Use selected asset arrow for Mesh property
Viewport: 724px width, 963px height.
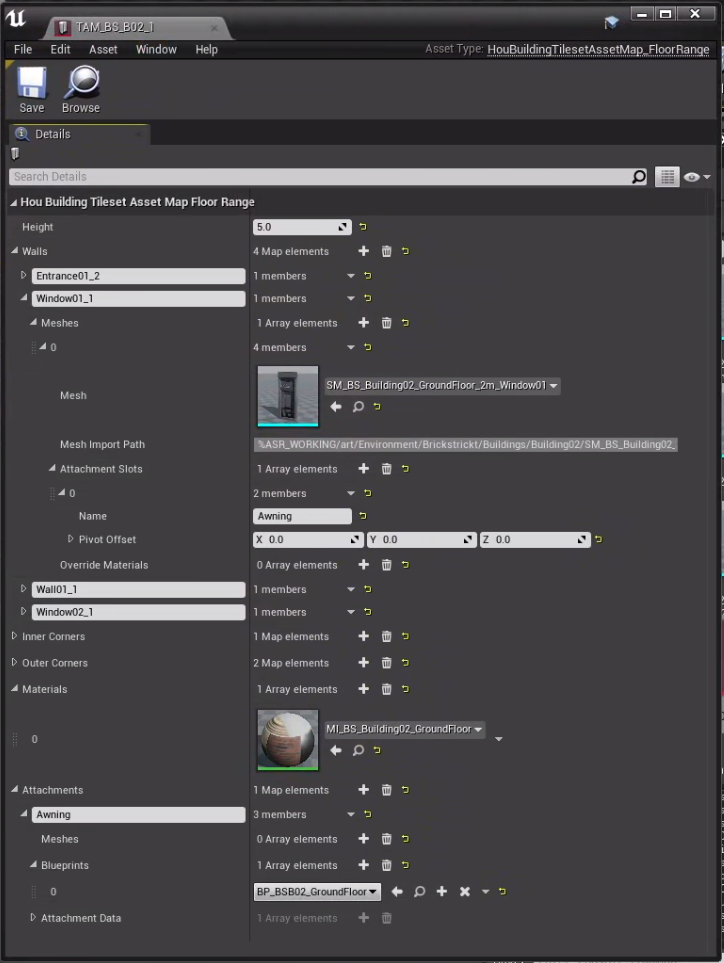pos(336,407)
